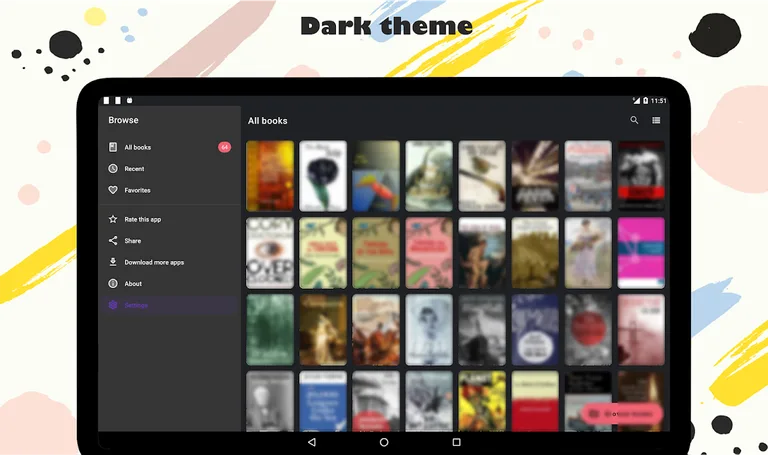
Task: Click the About info icon
Action: (113, 284)
